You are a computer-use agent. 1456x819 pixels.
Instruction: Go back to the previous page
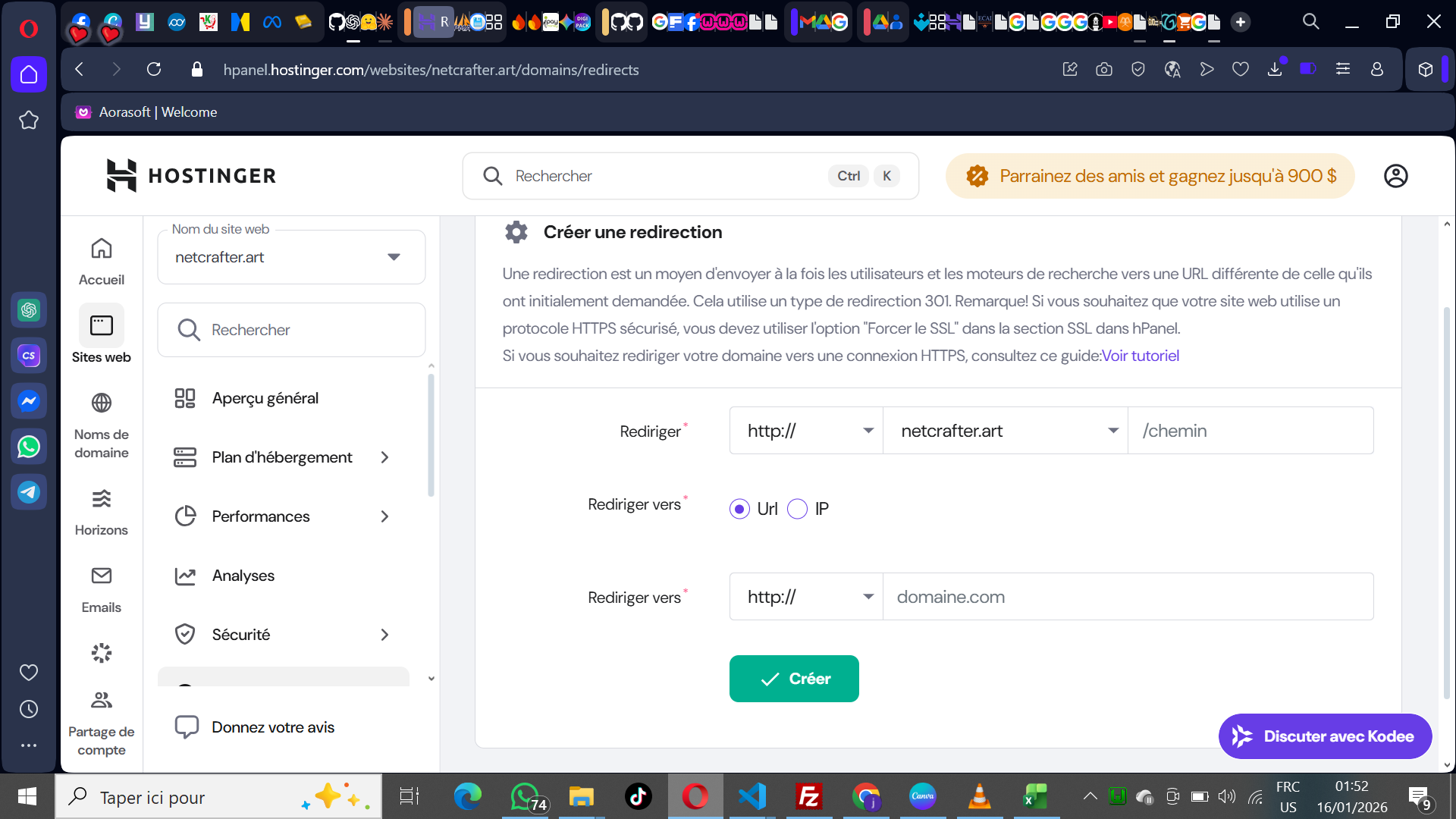pyautogui.click(x=80, y=70)
